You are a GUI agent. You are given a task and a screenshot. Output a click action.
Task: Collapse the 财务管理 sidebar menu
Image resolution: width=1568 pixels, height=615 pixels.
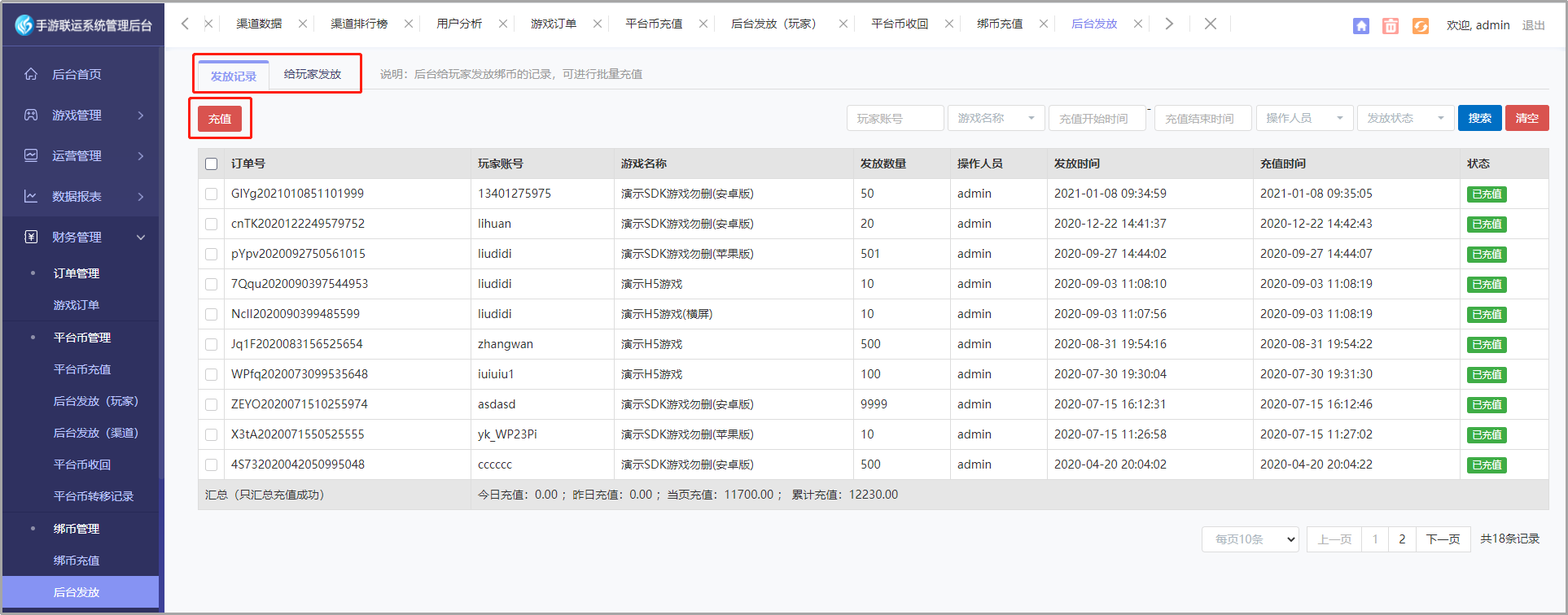141,238
